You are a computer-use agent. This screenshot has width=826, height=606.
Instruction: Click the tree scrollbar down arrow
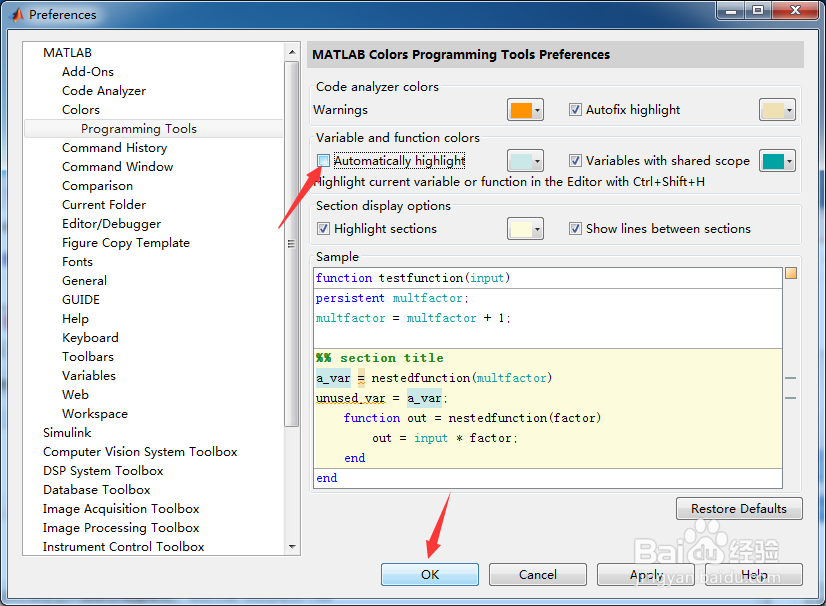coord(292,547)
